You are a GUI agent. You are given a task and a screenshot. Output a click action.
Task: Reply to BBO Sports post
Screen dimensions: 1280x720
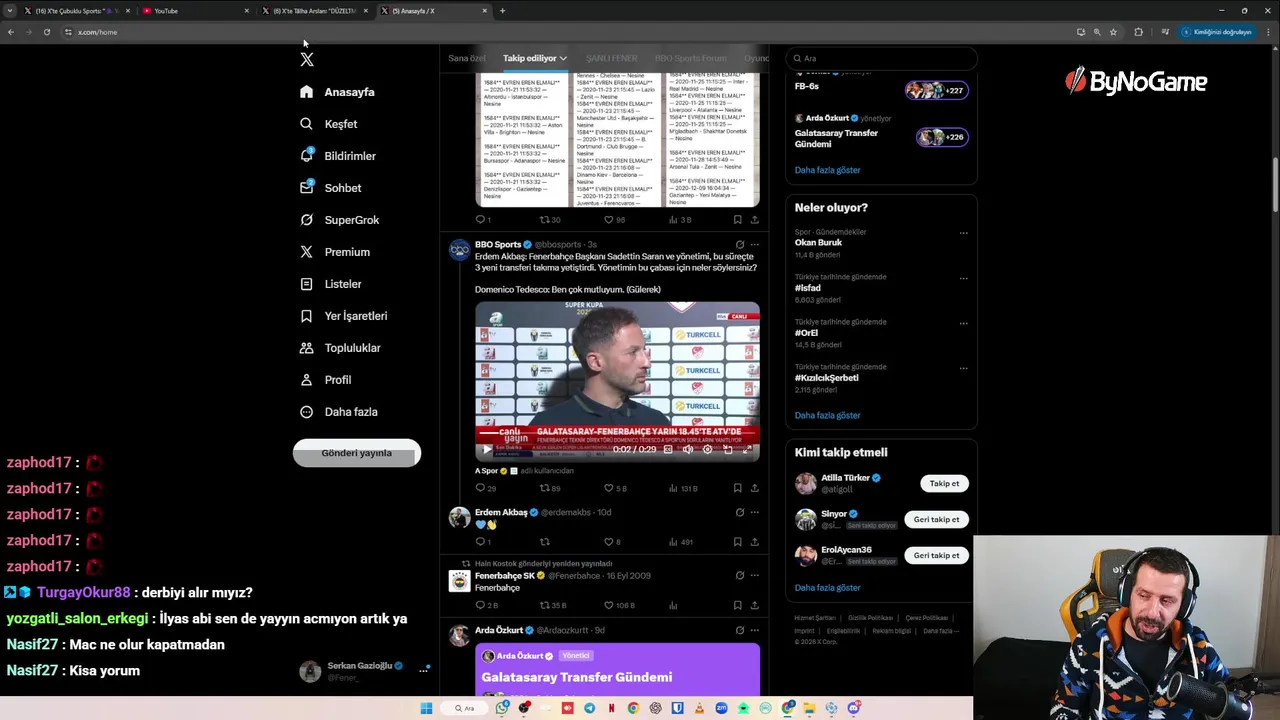coord(485,488)
